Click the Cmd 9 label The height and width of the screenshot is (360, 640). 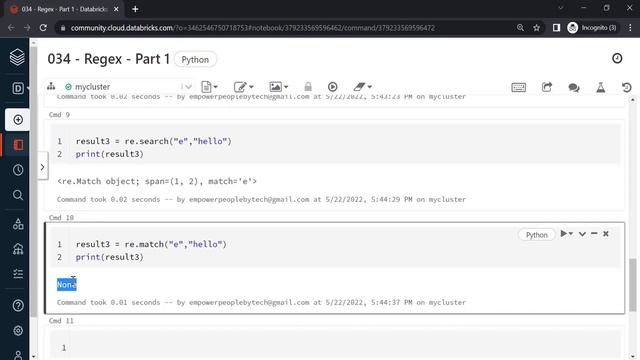coord(59,115)
